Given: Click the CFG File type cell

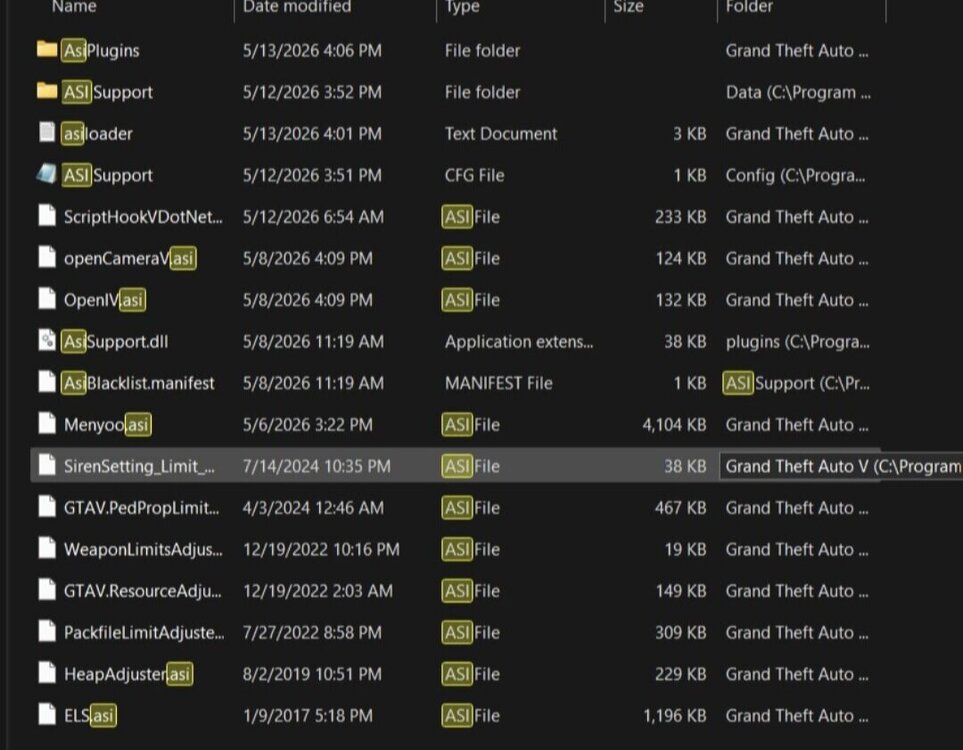Looking at the screenshot, I should click(475, 175).
